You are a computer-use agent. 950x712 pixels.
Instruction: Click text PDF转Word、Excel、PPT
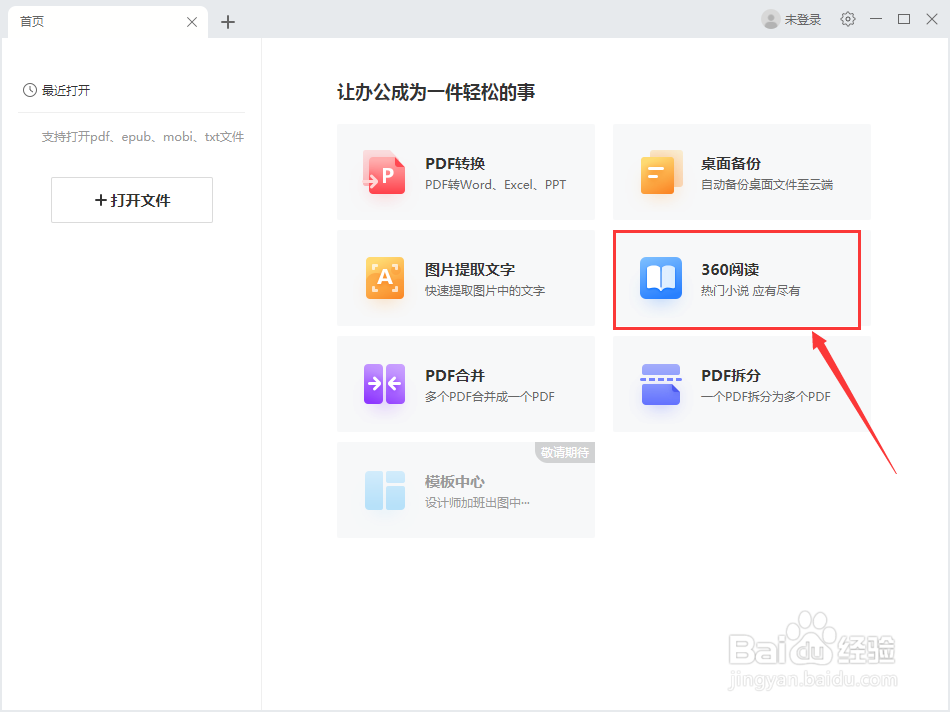coord(496,185)
